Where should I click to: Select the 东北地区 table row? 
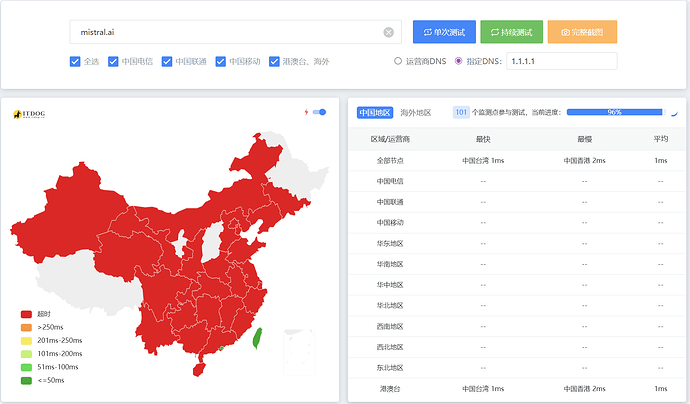click(x=517, y=368)
